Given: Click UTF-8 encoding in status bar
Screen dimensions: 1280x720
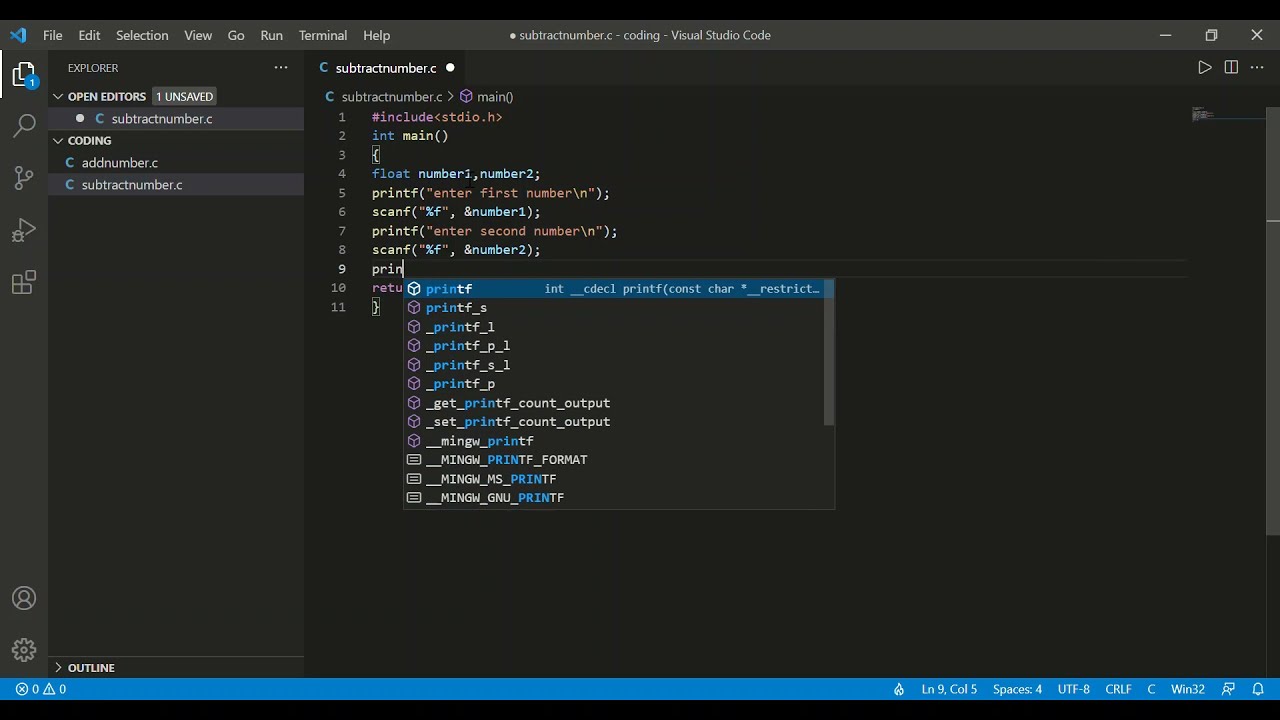Looking at the screenshot, I should click(x=1073, y=689).
